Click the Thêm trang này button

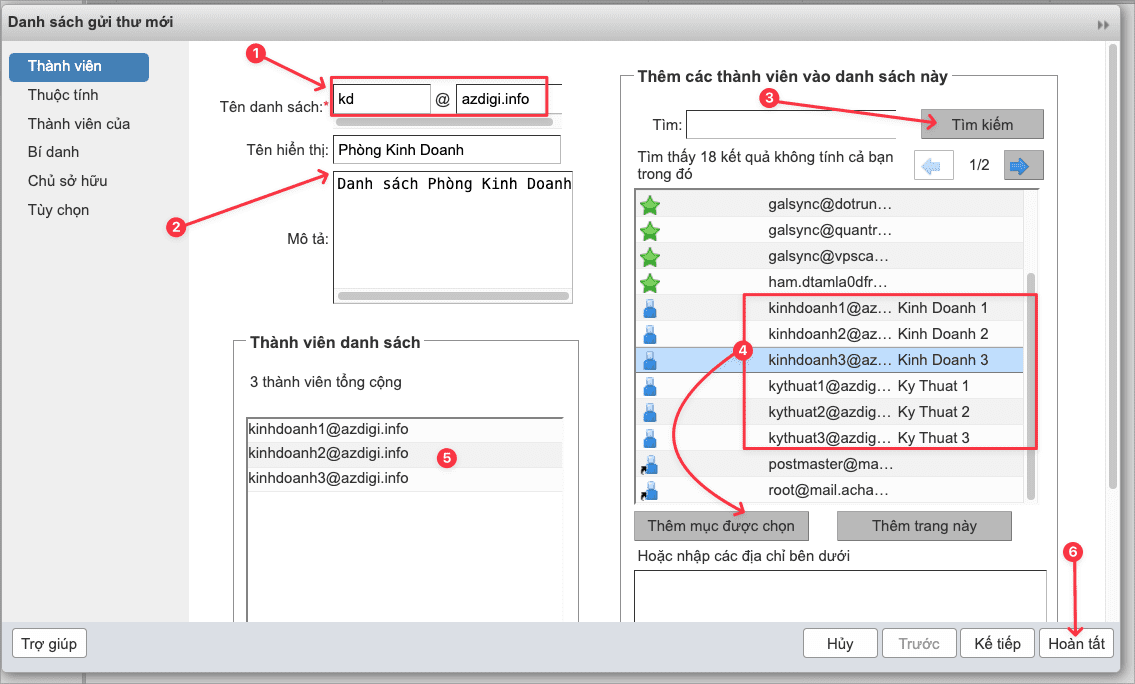tap(924, 526)
